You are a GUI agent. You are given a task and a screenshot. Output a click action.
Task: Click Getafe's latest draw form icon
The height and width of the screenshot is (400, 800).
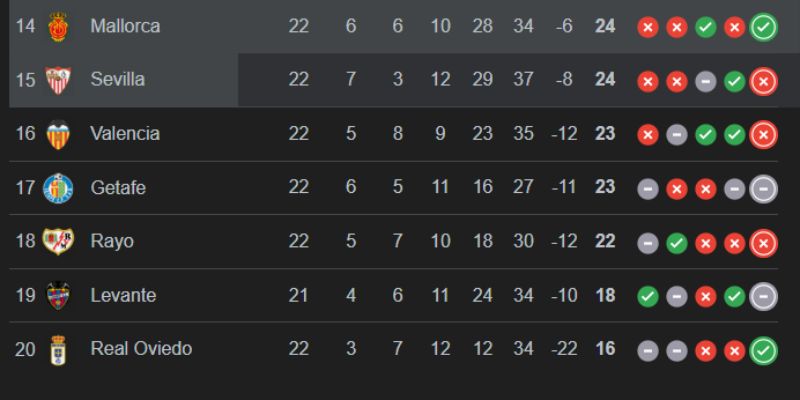(764, 189)
